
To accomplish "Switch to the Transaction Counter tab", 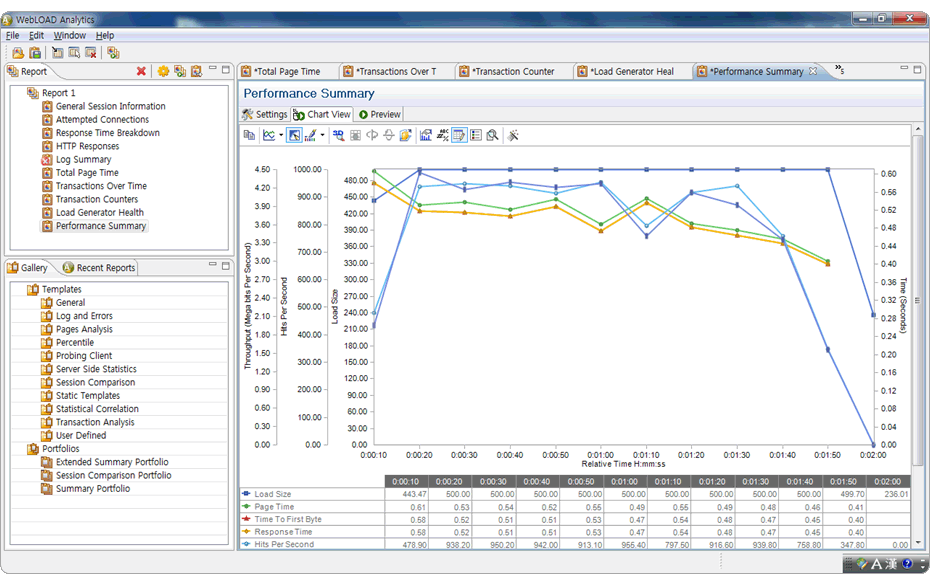I will (513, 71).
